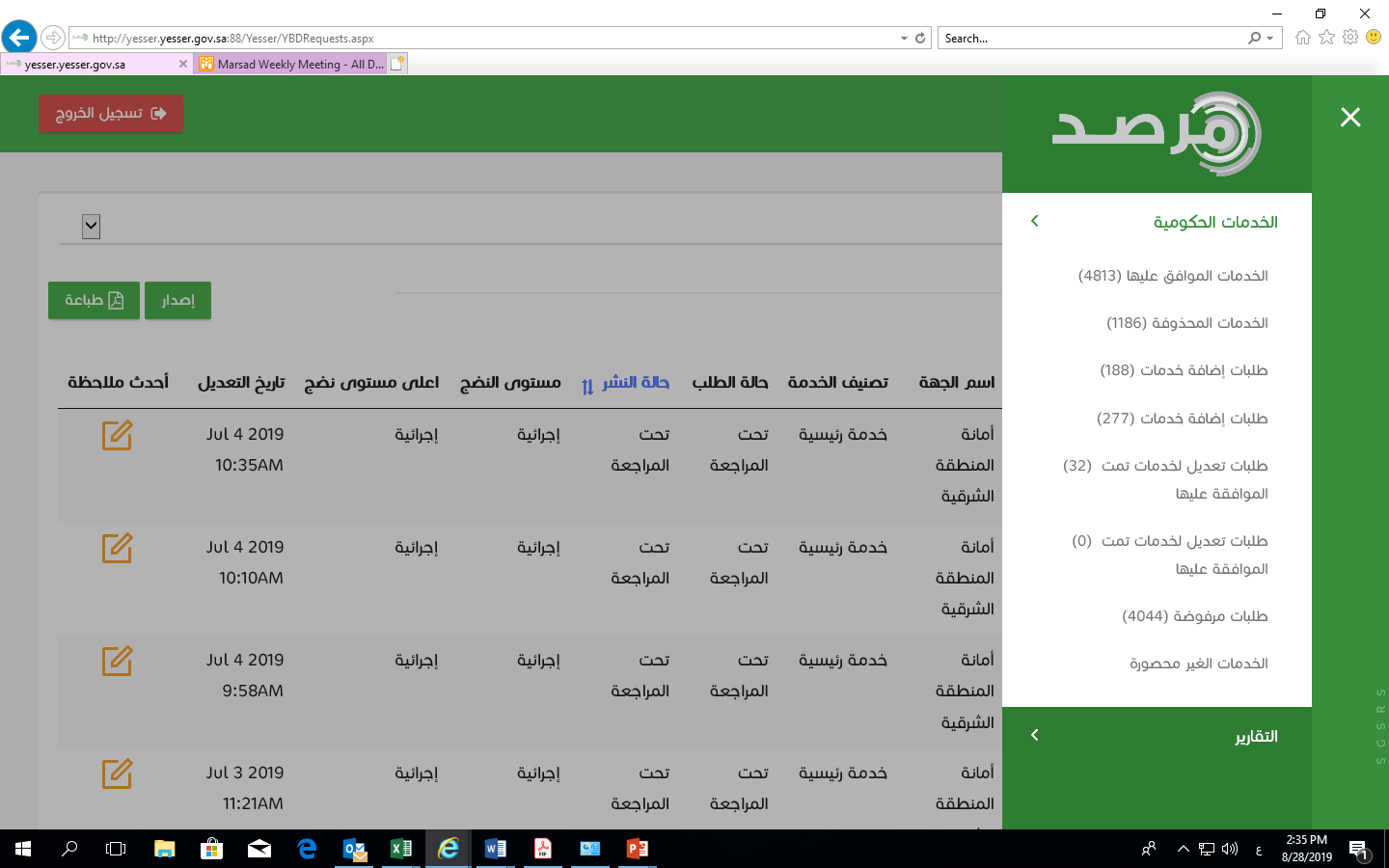Image resolution: width=1389 pixels, height=868 pixels.
Task: Open طلبات تعديل لخدمات (0)
Action: coord(1169,555)
